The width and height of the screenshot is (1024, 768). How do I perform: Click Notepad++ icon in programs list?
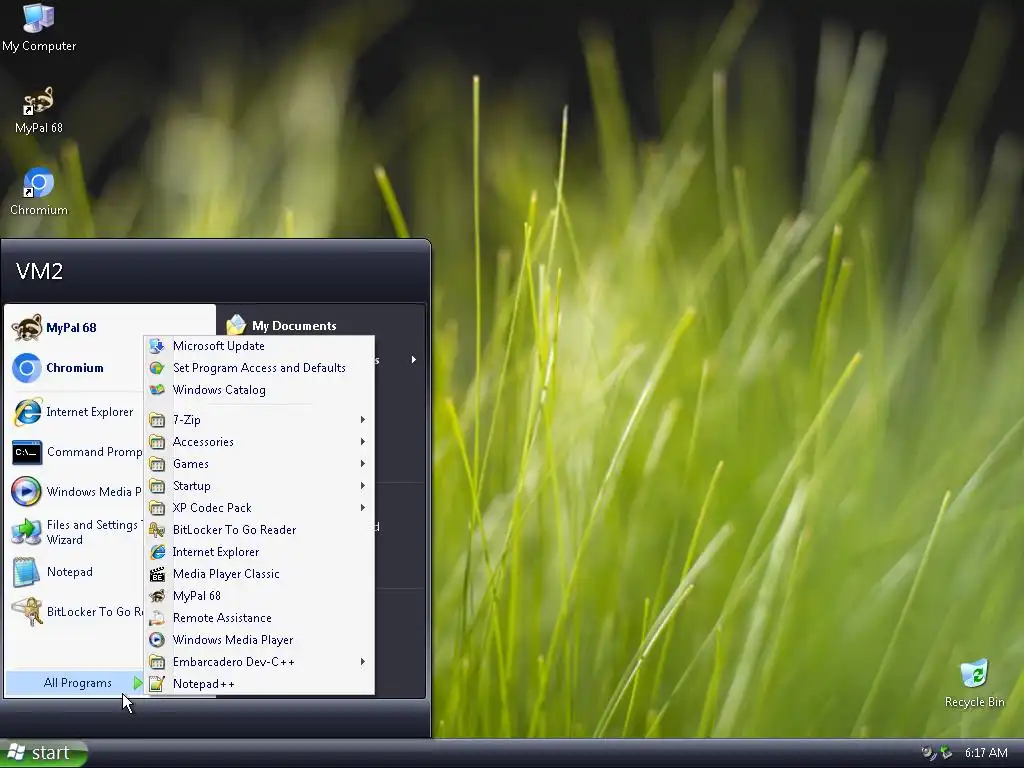[157, 684]
